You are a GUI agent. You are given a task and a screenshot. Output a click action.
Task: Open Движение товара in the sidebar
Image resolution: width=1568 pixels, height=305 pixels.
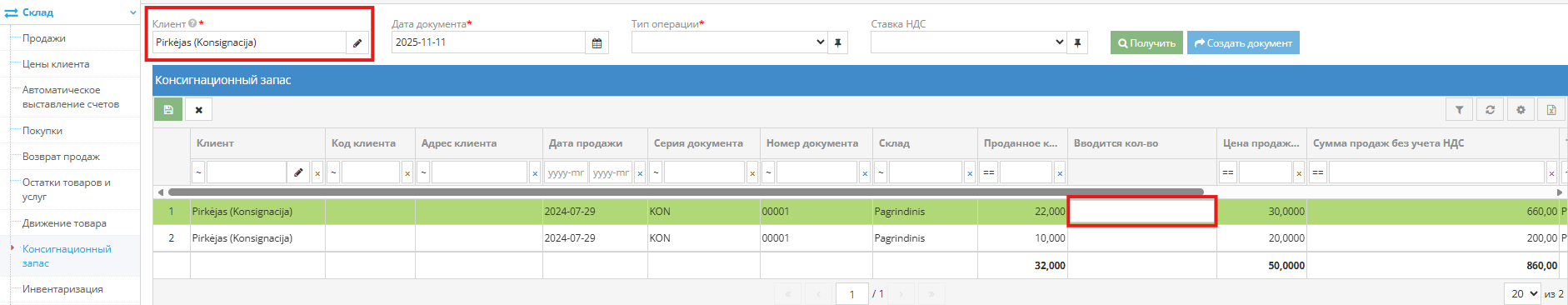64,223
